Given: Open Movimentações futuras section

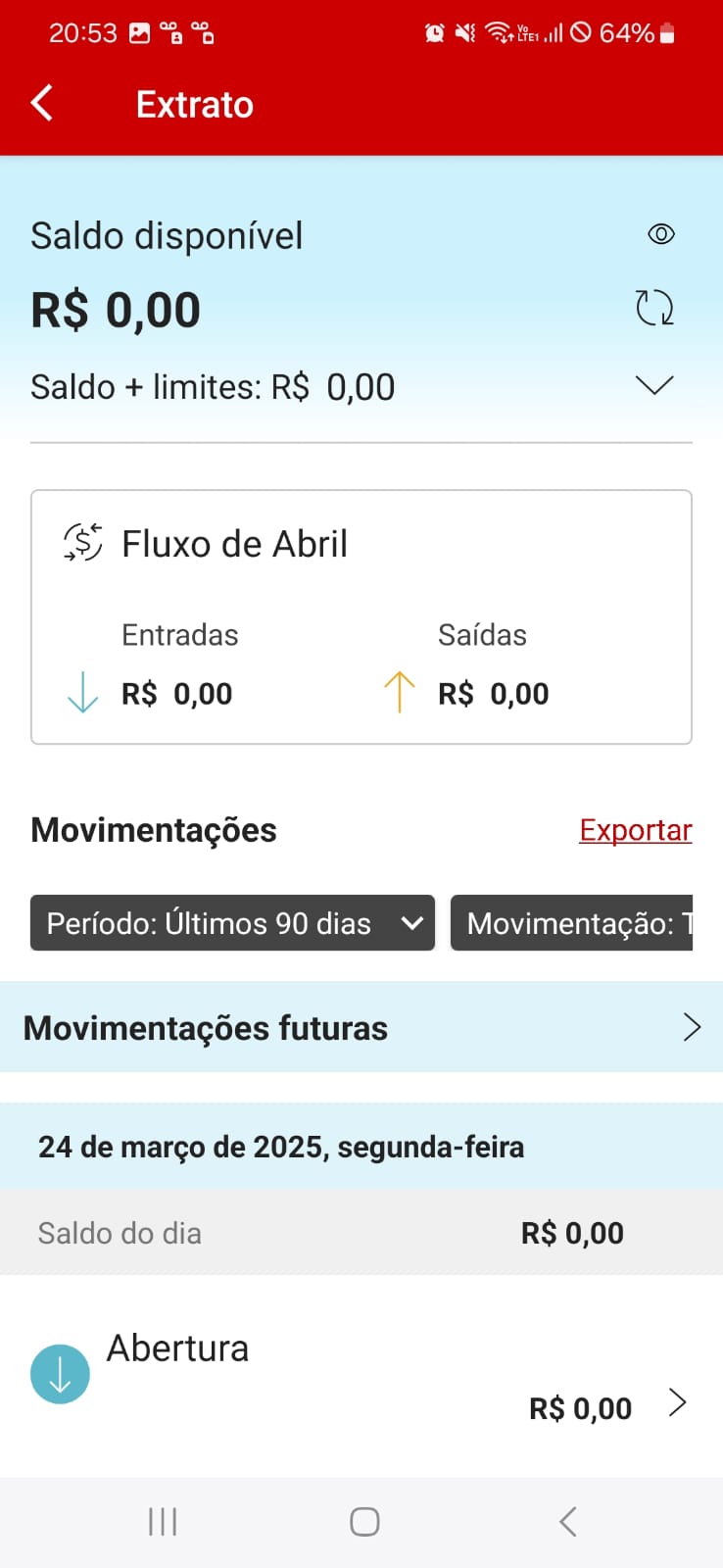Looking at the screenshot, I should click(206, 1028).
